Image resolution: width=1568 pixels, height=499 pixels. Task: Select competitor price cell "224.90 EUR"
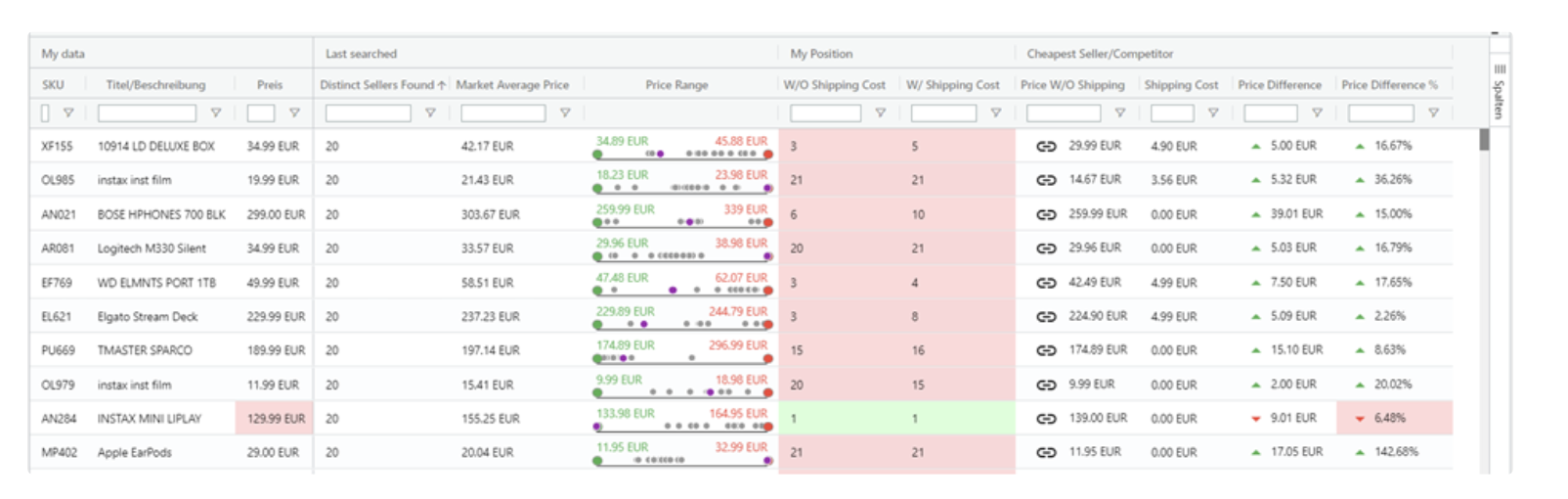point(1098,316)
